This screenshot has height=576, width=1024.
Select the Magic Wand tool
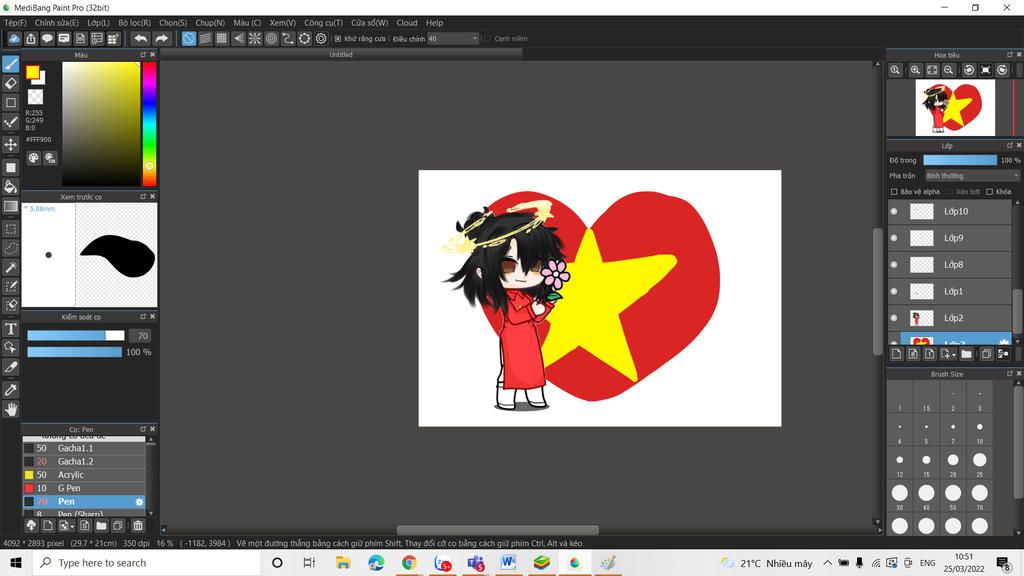pyautogui.click(x=10, y=268)
